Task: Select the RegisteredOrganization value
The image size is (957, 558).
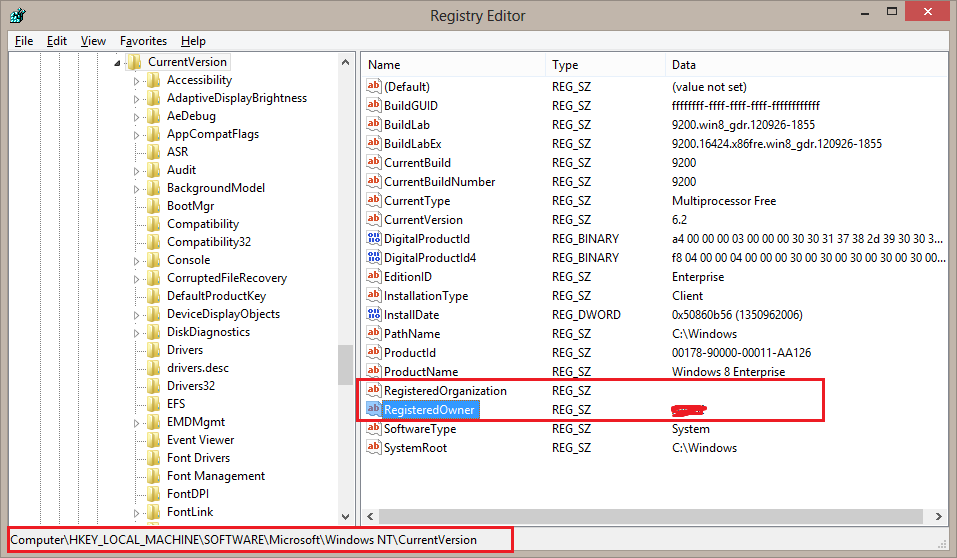Action: pos(445,391)
